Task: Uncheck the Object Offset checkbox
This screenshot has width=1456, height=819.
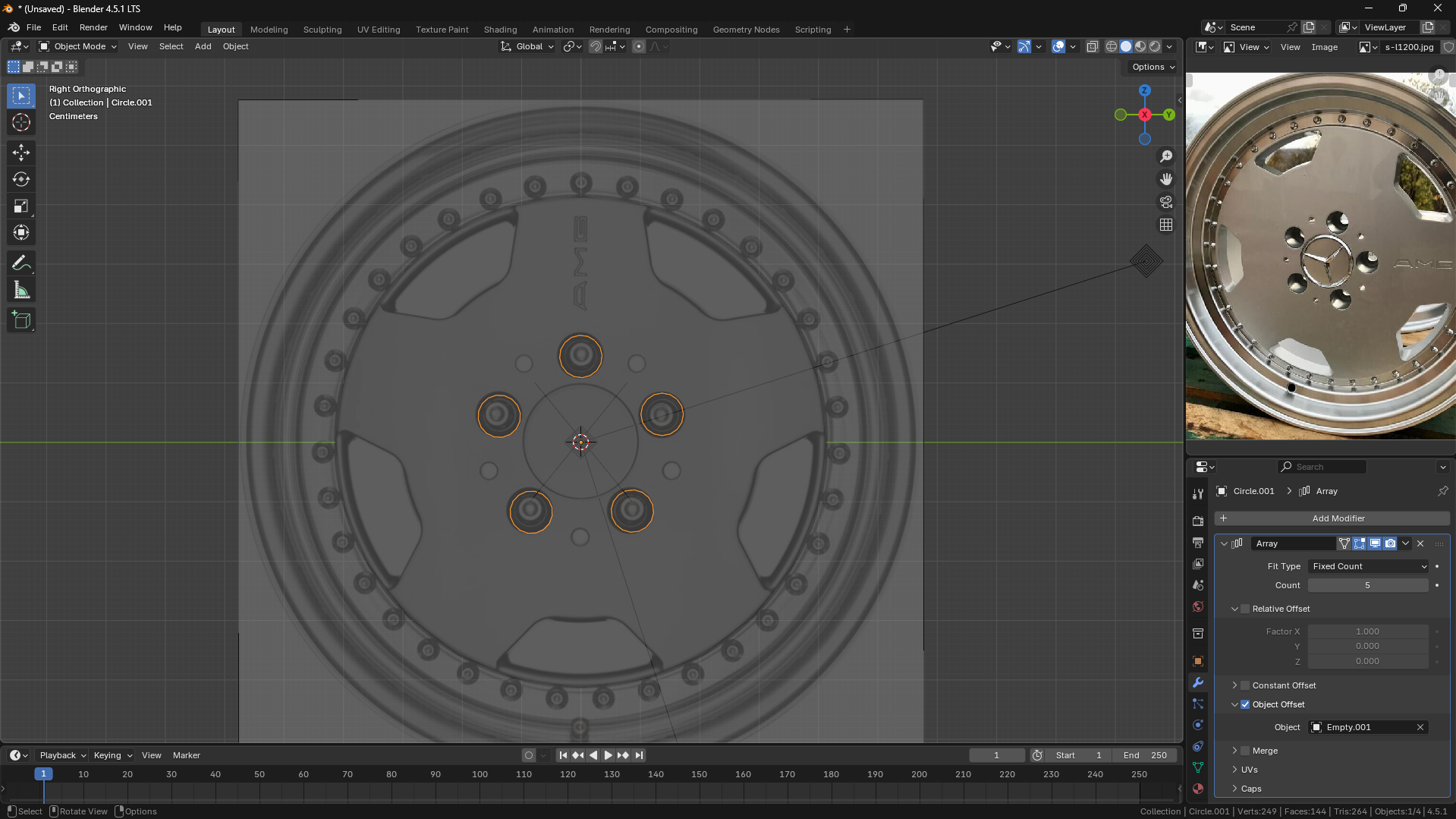Action: [1245, 704]
